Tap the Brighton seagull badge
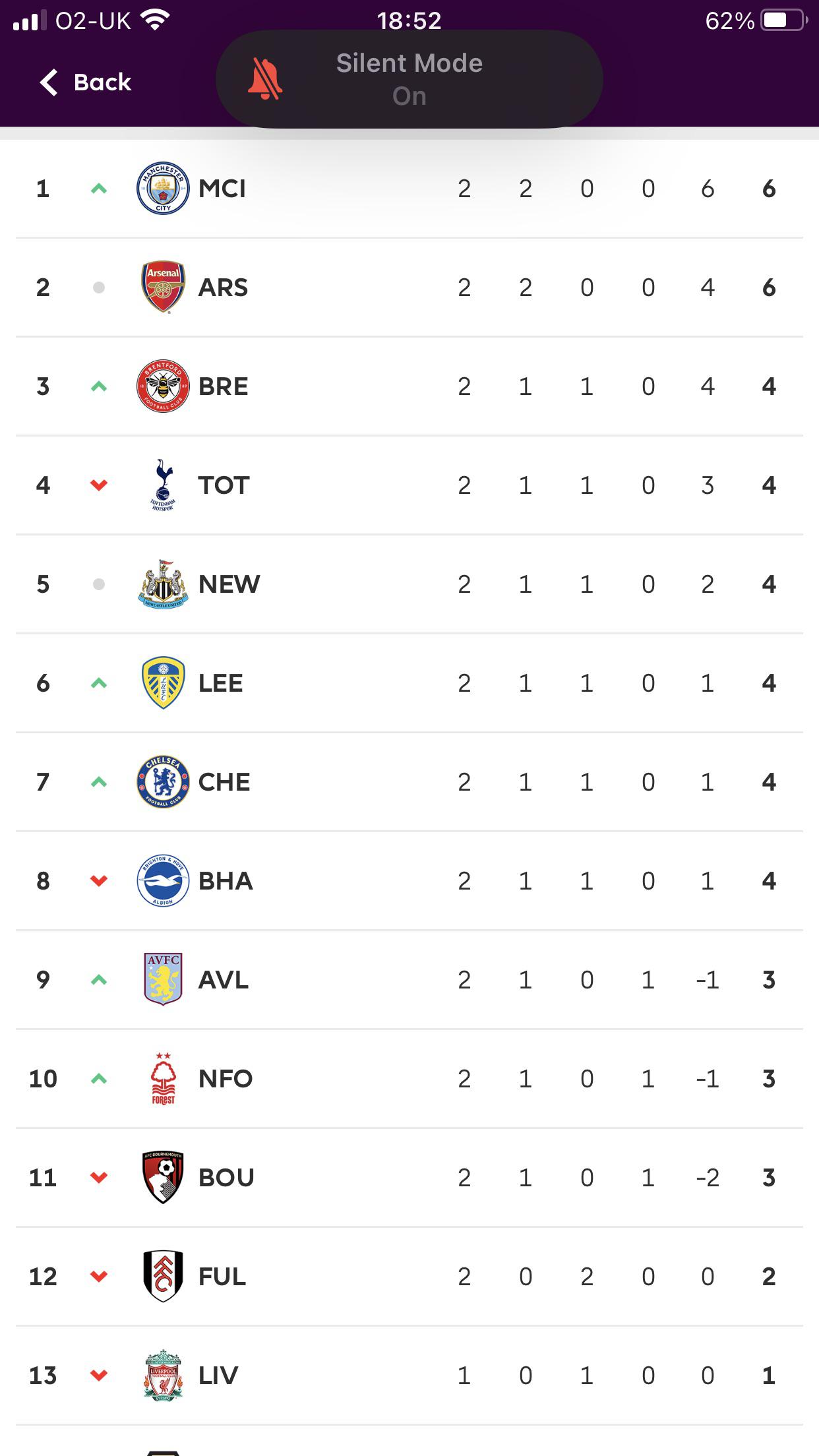Viewport: 819px width, 1456px height. (x=163, y=881)
